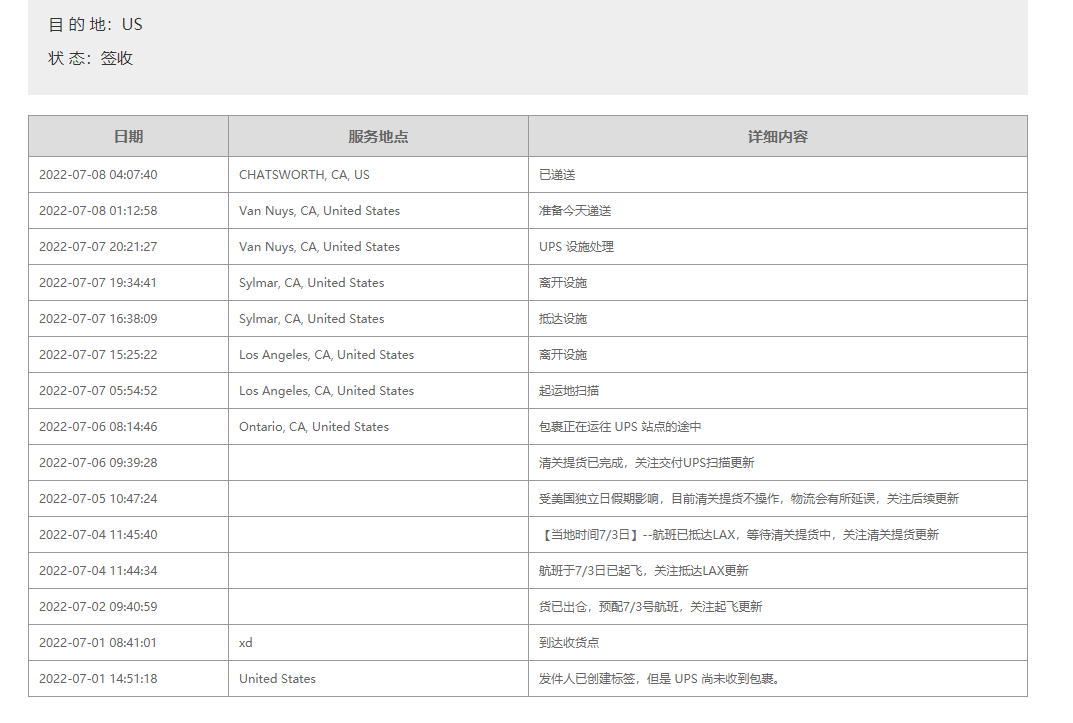This screenshot has width=1073, height=723.
Task: Click the 发件人已创建标签 detail entry
Action: click(659, 679)
